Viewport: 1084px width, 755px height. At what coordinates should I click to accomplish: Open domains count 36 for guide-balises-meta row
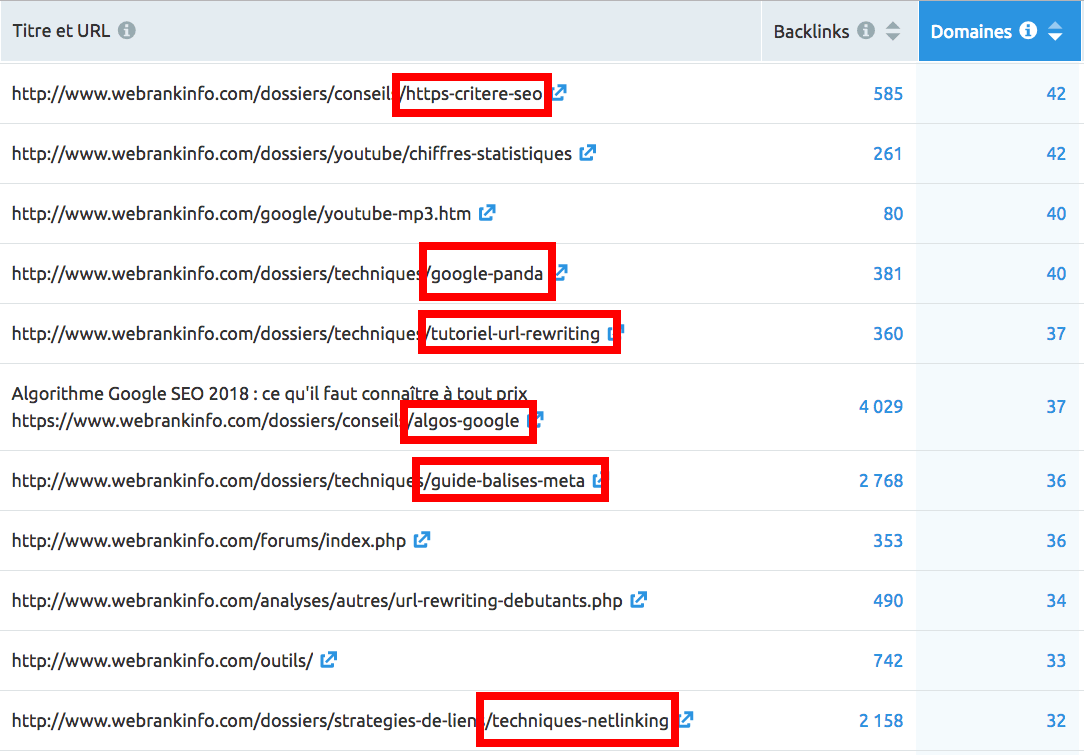coord(1056,481)
